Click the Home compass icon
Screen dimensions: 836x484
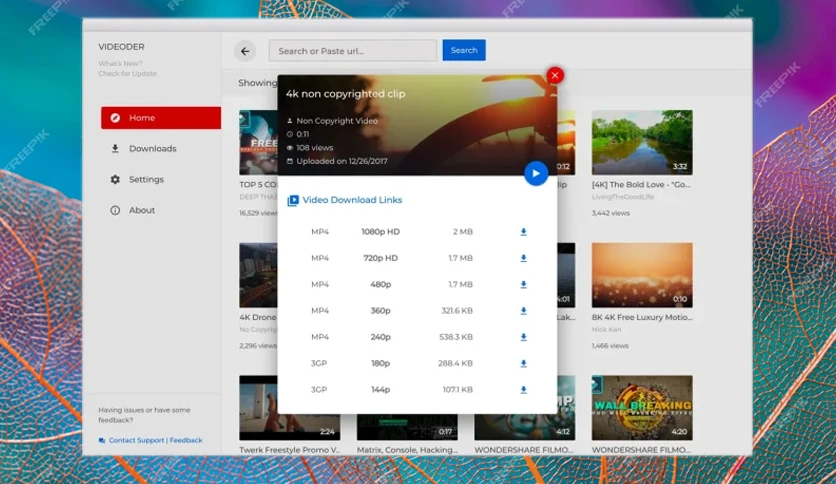pyautogui.click(x=115, y=118)
